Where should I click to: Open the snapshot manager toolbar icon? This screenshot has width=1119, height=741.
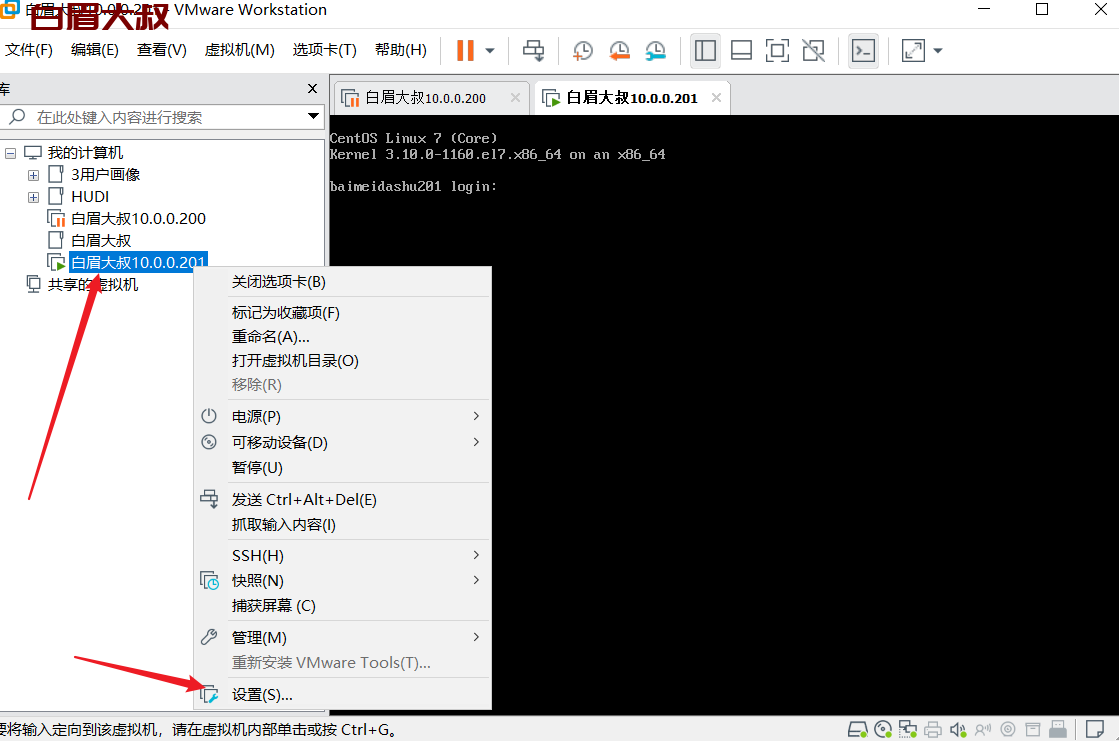point(655,51)
